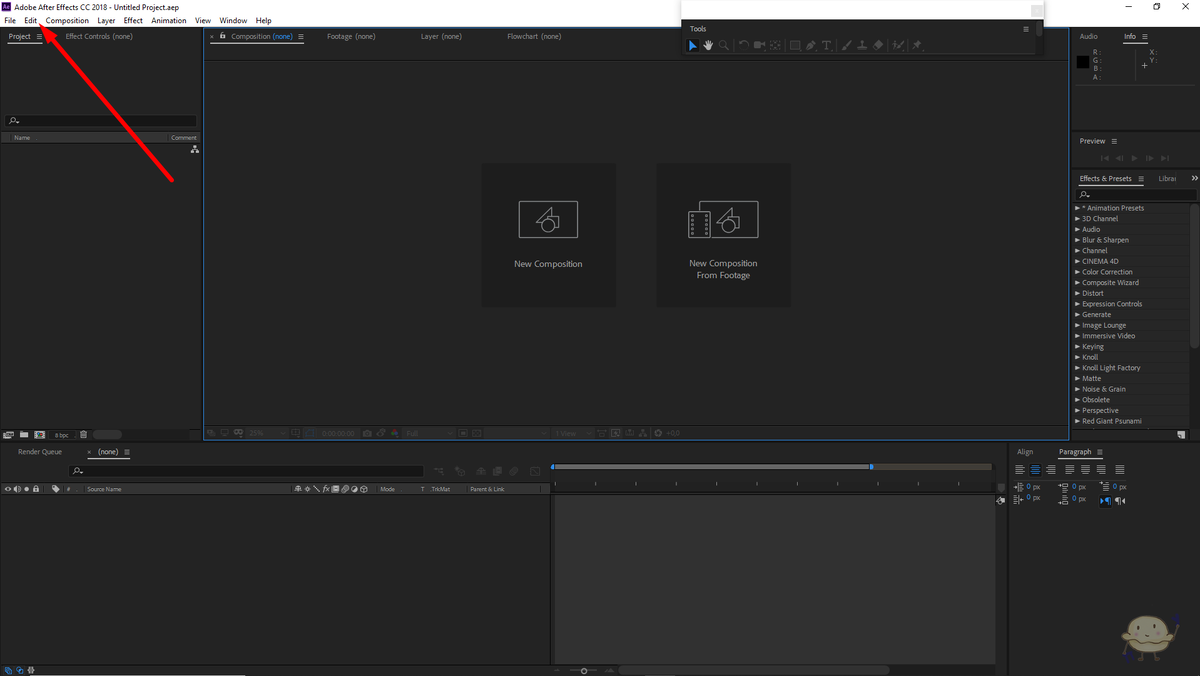Viewport: 1200px width, 676px height.
Task: Toggle center text alignment in Paragraph panel
Action: click(1035, 470)
